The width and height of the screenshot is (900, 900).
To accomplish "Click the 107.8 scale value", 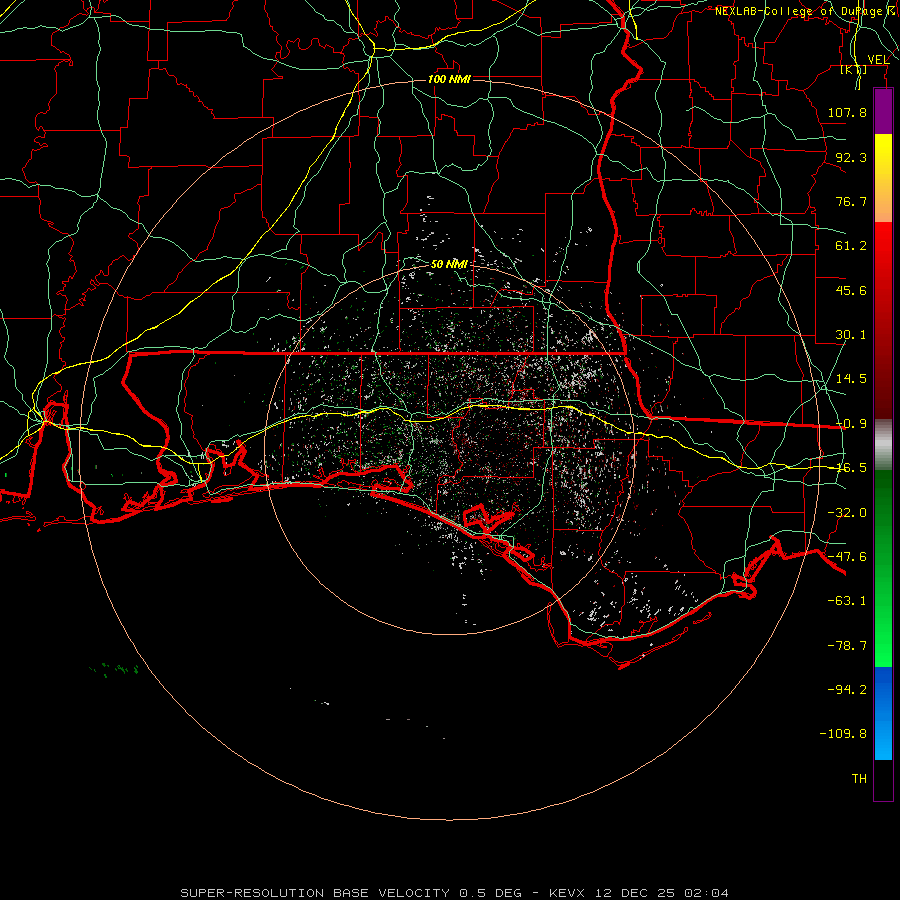I will pos(847,112).
